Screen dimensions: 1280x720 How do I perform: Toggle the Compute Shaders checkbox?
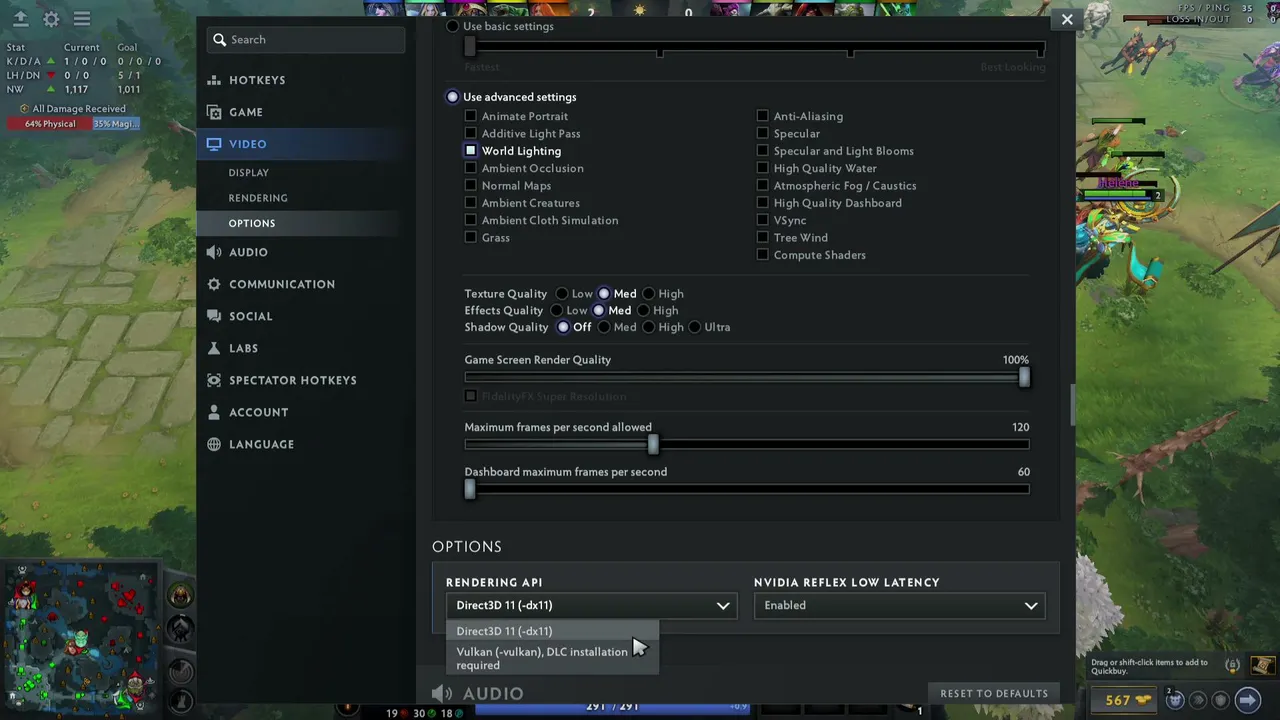point(762,255)
